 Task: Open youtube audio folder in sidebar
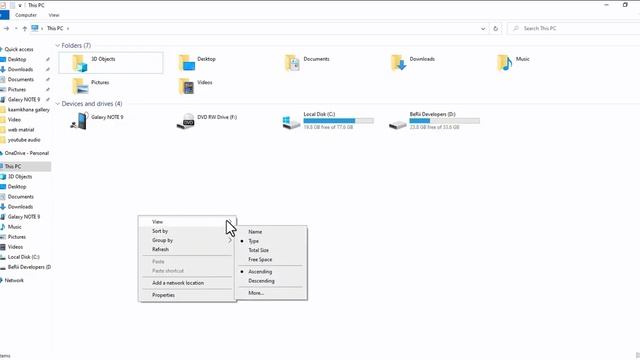(24, 140)
